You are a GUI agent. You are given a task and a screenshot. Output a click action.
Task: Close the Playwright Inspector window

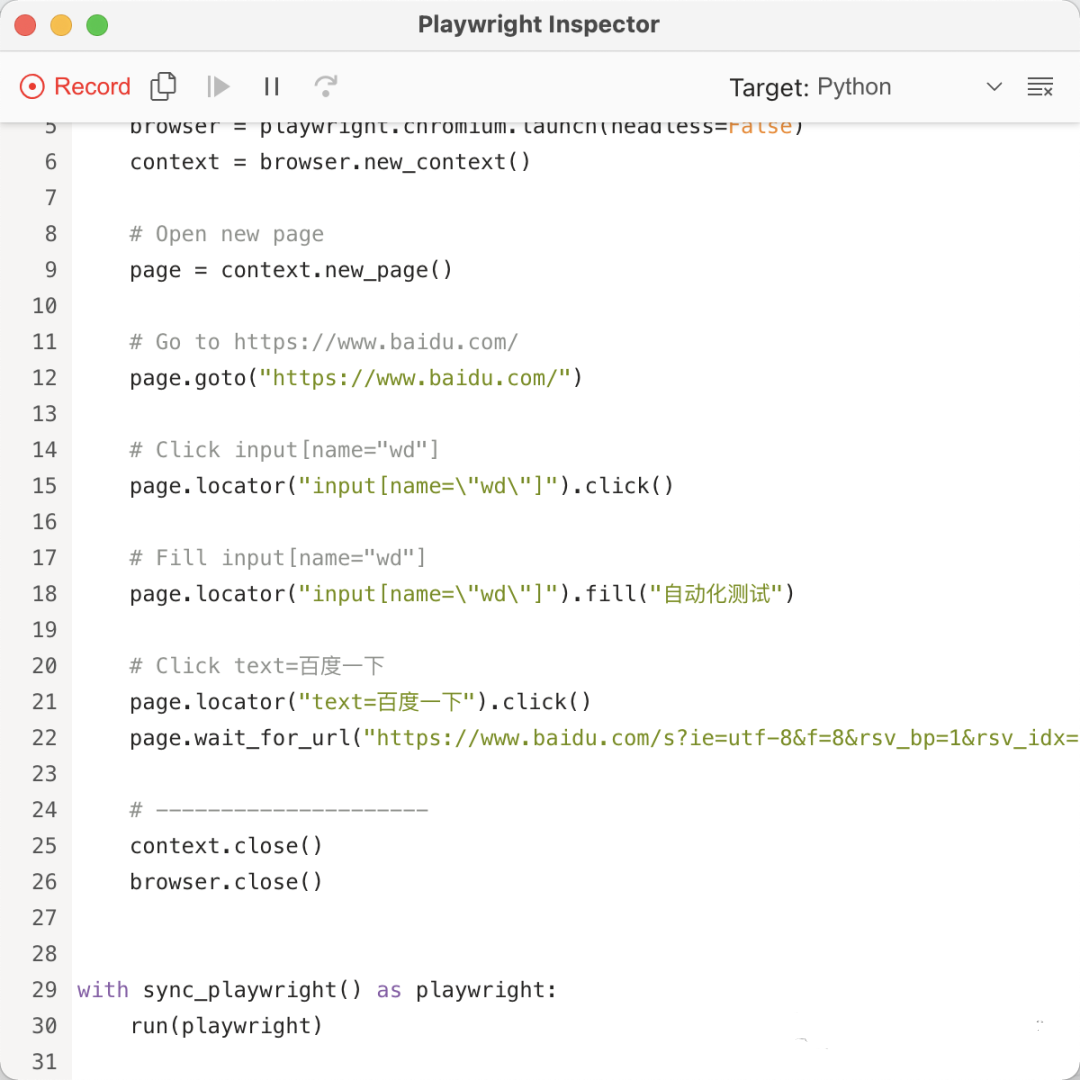pos(25,25)
